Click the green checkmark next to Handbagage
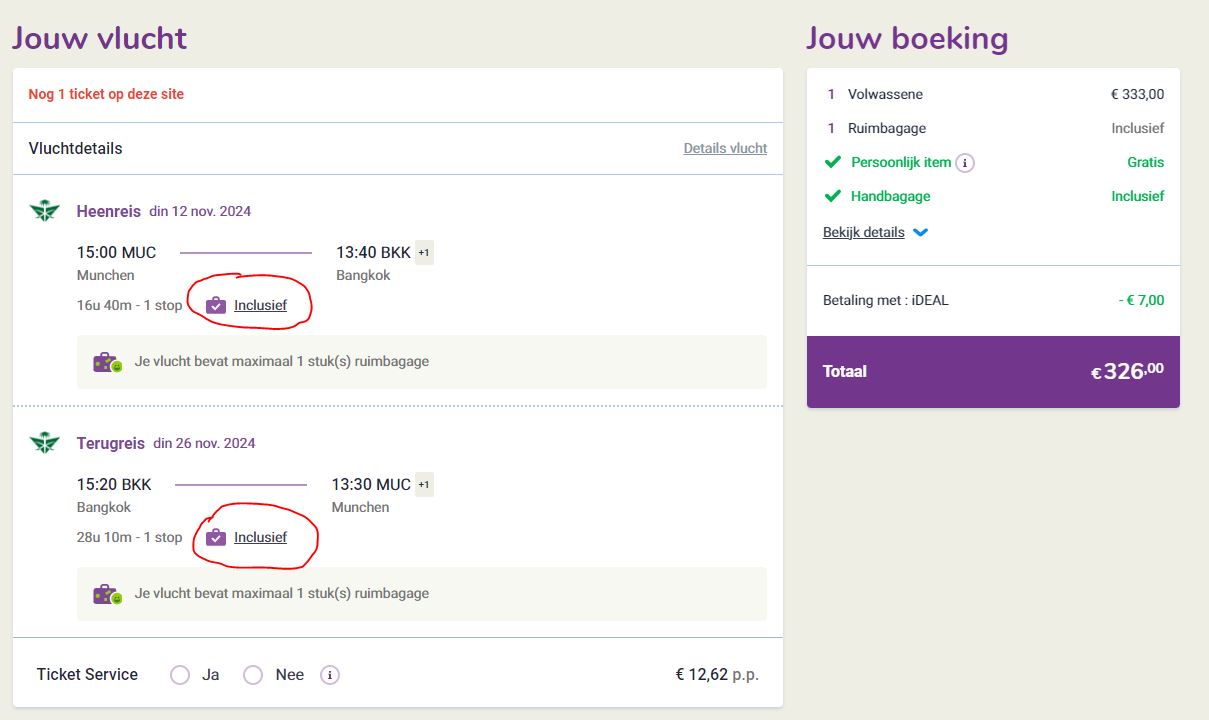The image size is (1209, 720). click(832, 196)
